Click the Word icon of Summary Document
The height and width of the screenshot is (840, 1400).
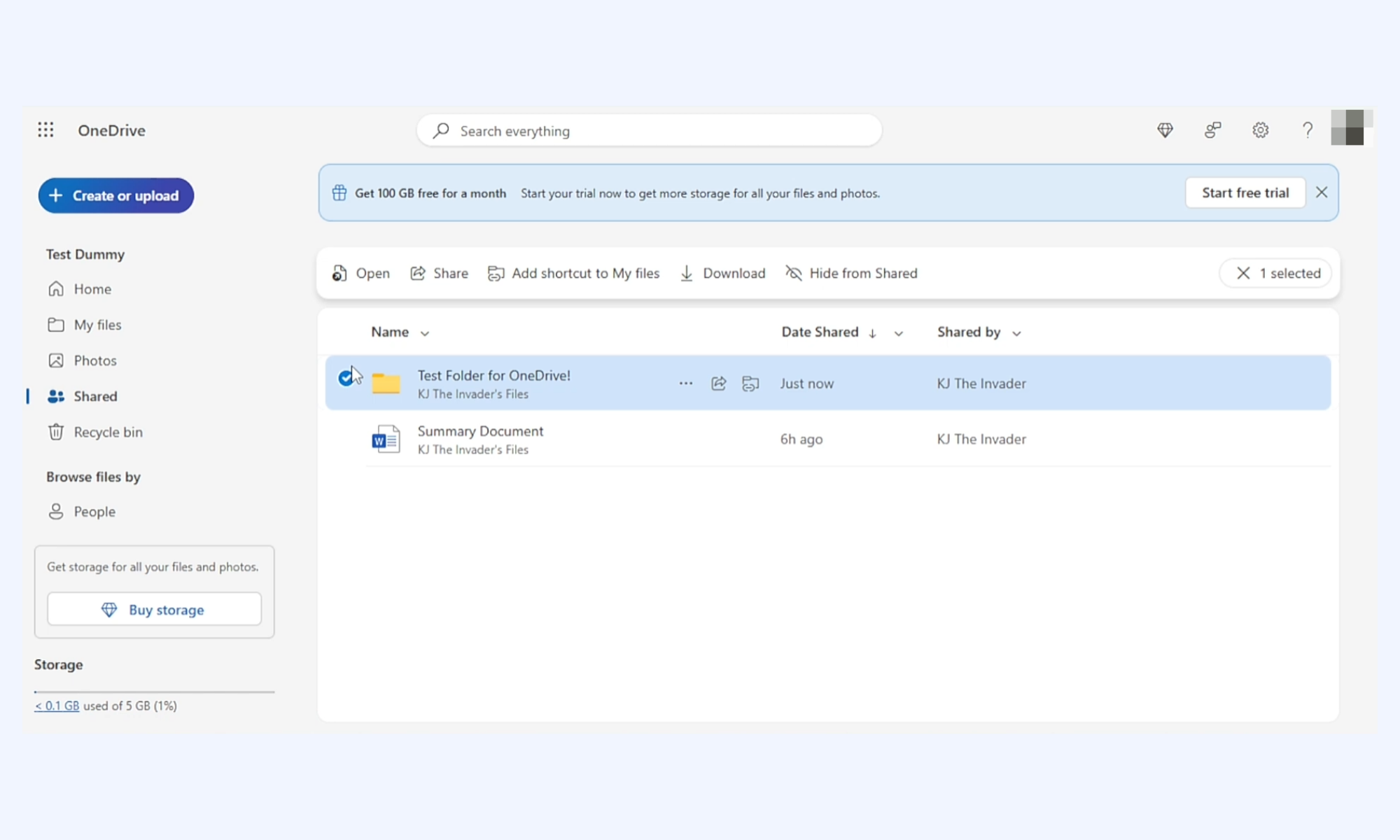pyautogui.click(x=386, y=440)
